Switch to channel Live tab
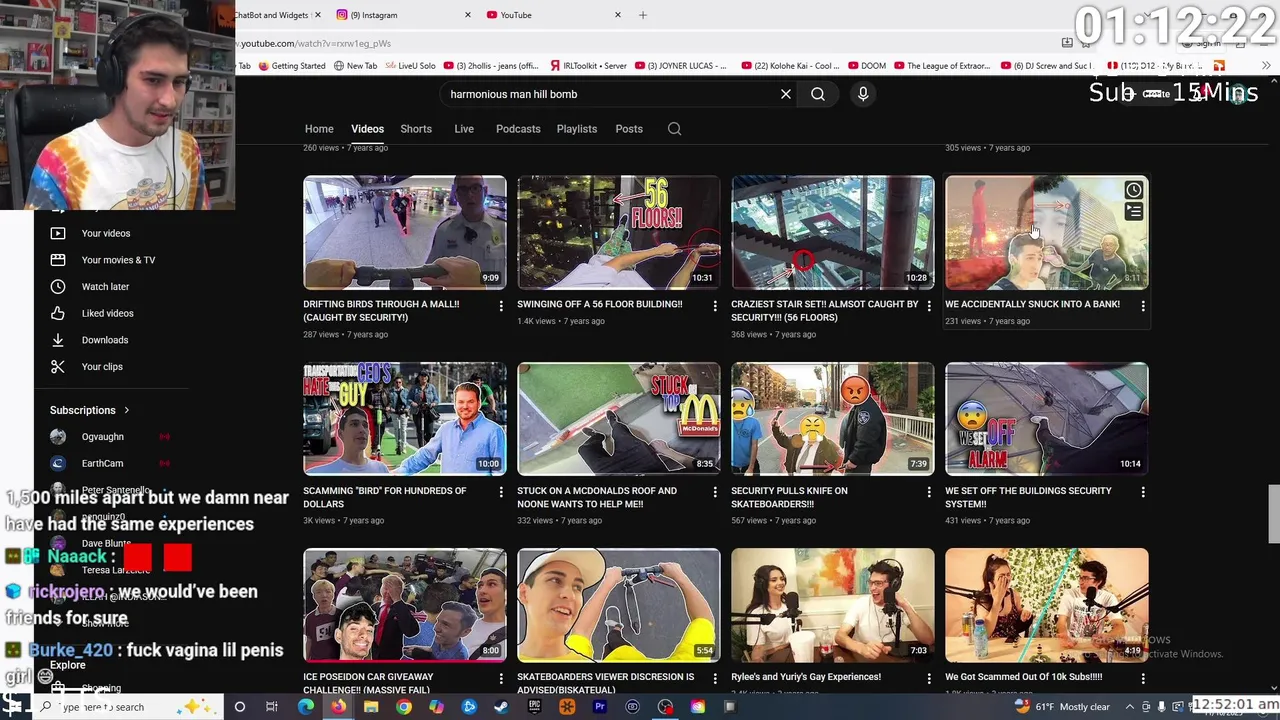The width and height of the screenshot is (1280, 720). click(x=464, y=129)
